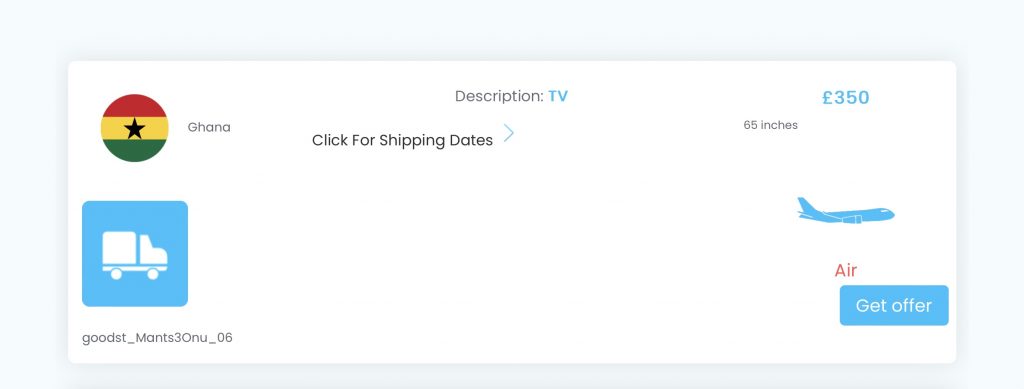Image resolution: width=1024 pixels, height=389 pixels.
Task: Click the blue delivery truck icon
Action: coord(135,253)
